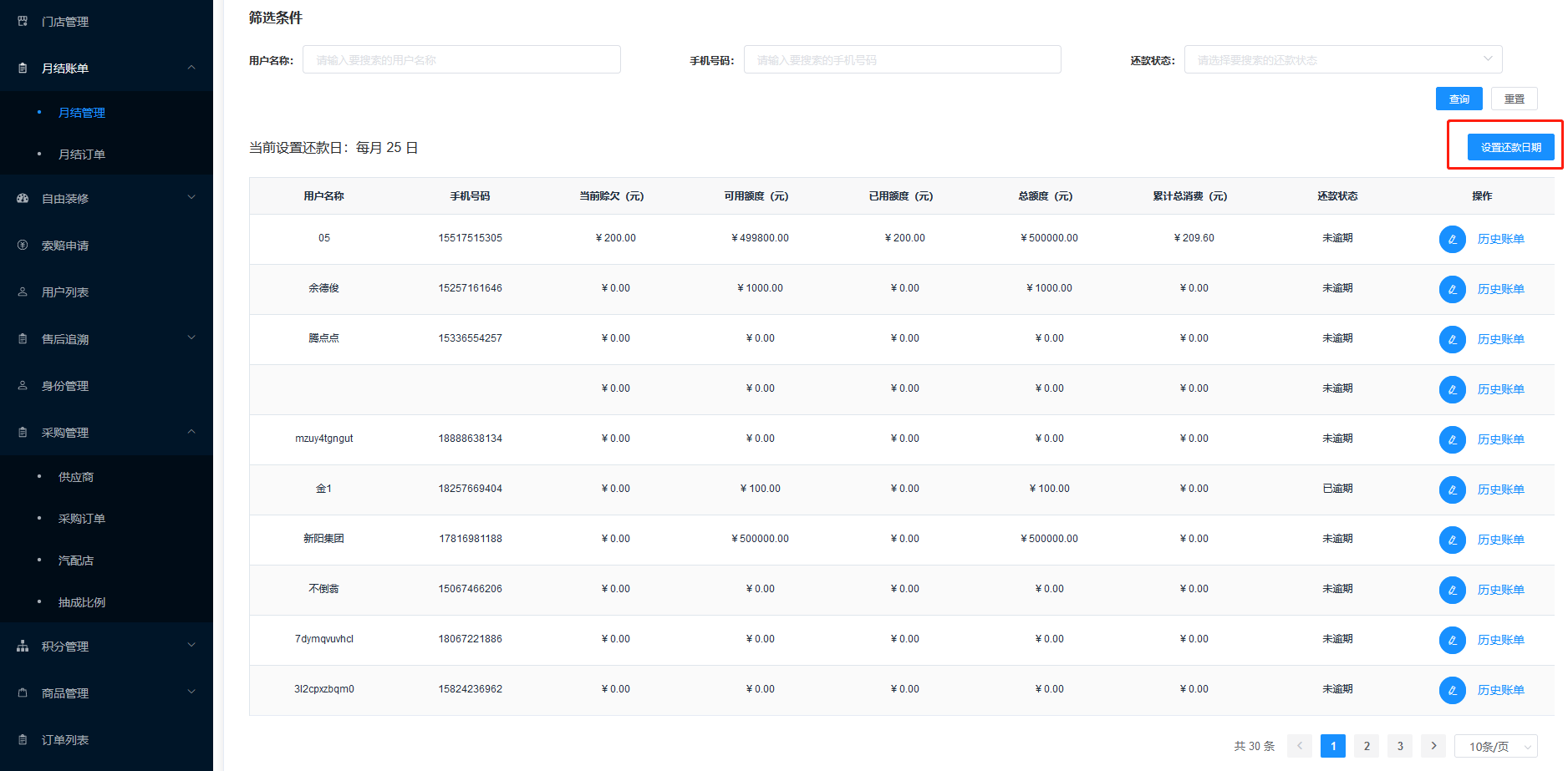Click the 已逾期 status cell

pos(1337,489)
